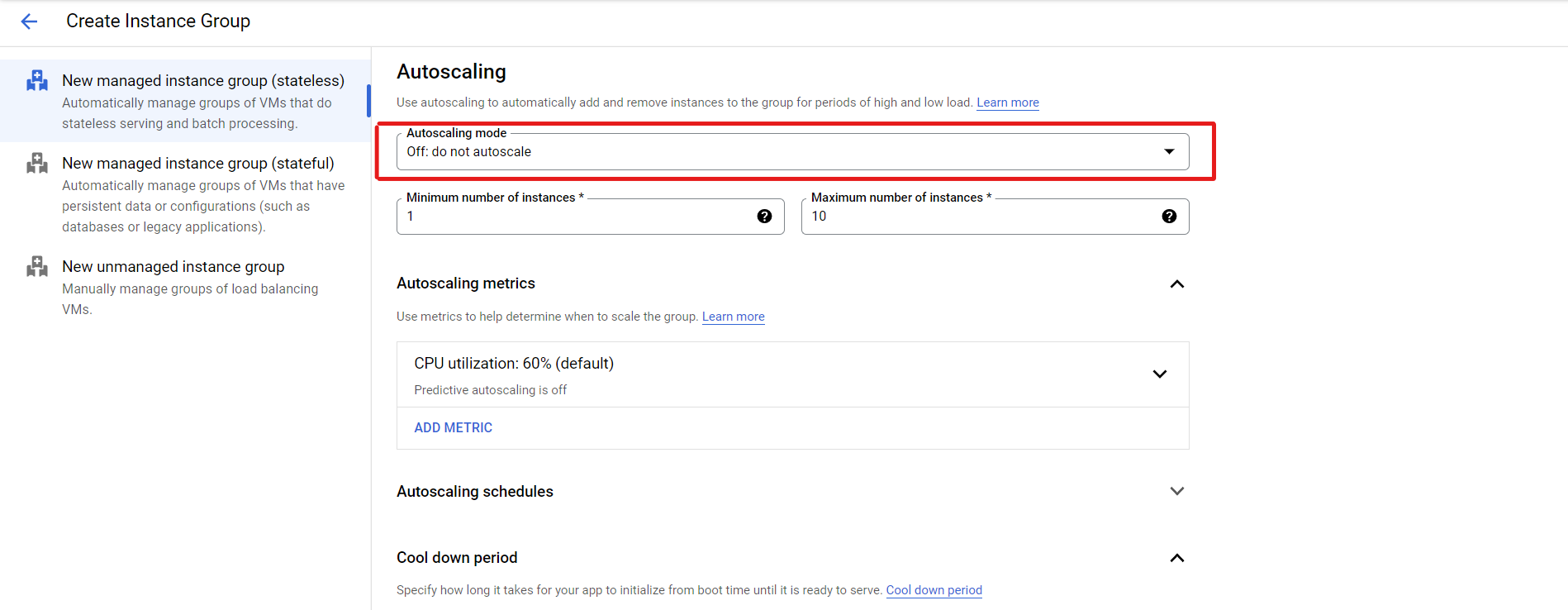Screen dimensions: 1568x610
Task: Click ADD METRIC button
Action: point(454,427)
